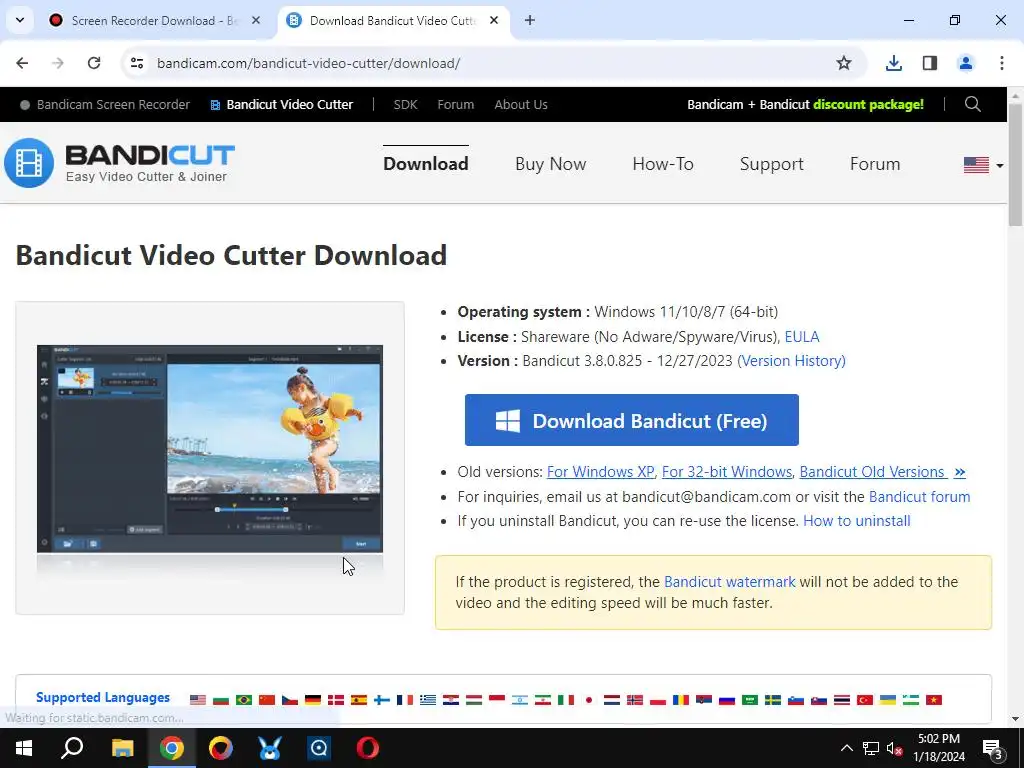Open the site search magnifier icon
Screen dimensions: 1024x768
pos(972,104)
